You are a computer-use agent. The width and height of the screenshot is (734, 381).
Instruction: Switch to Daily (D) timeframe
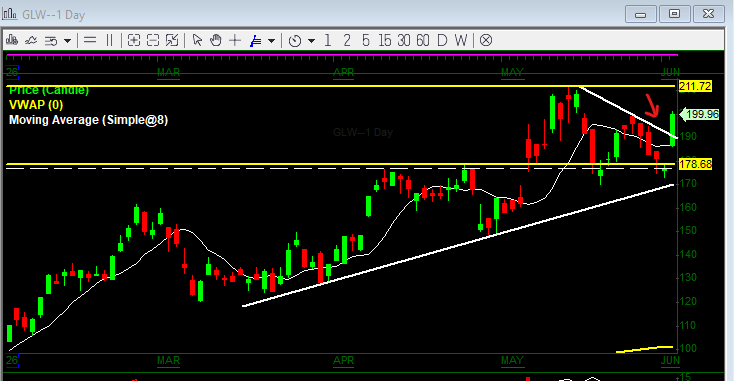click(x=442, y=41)
